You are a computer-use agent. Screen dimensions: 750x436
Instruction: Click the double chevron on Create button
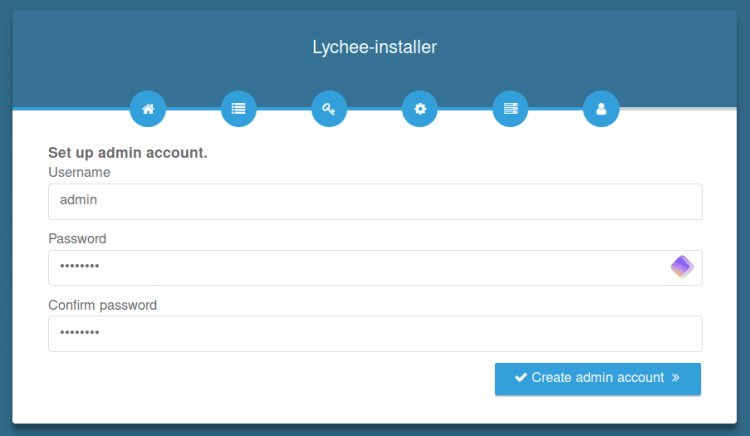(x=676, y=378)
